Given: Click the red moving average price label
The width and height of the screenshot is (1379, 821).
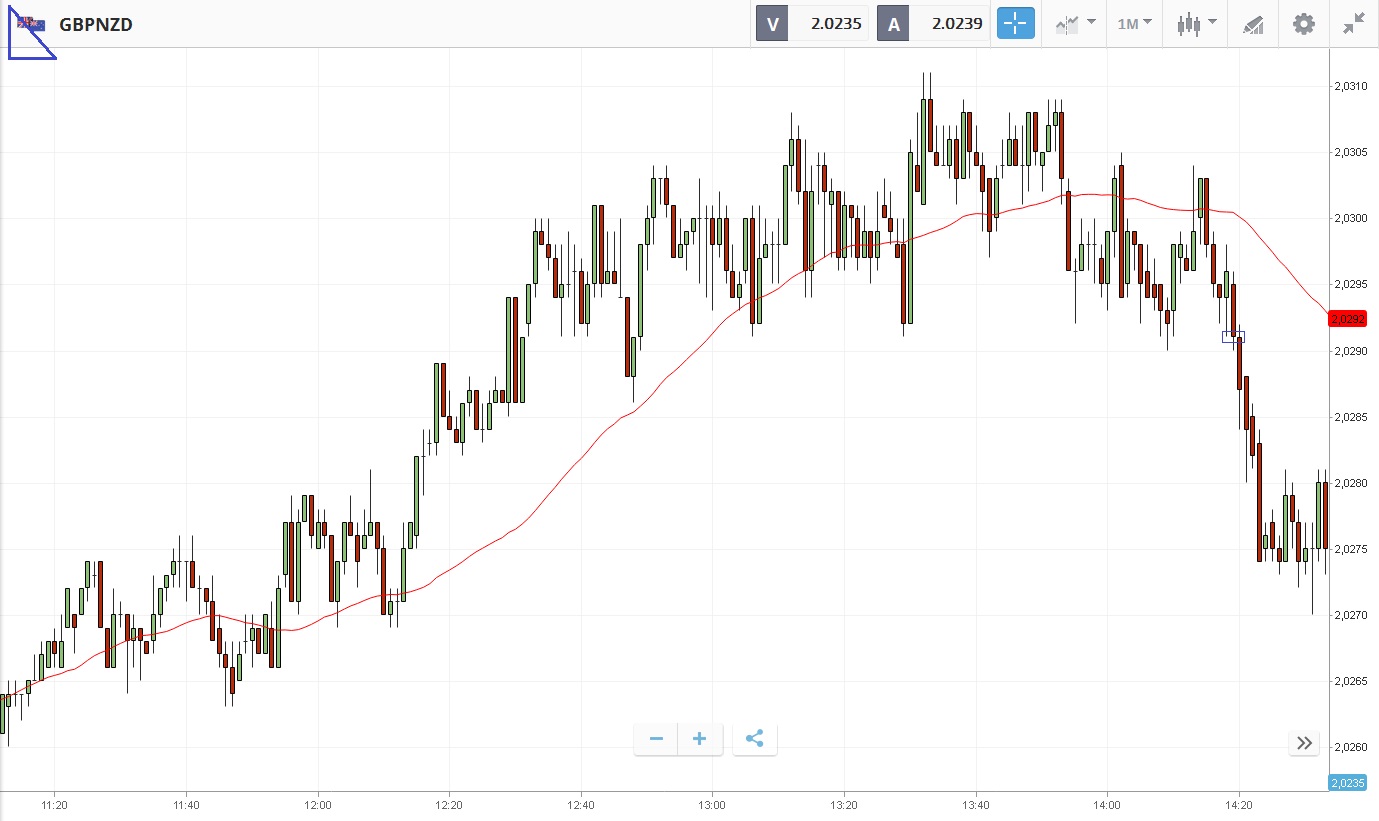Looking at the screenshot, I should click(x=1346, y=319).
